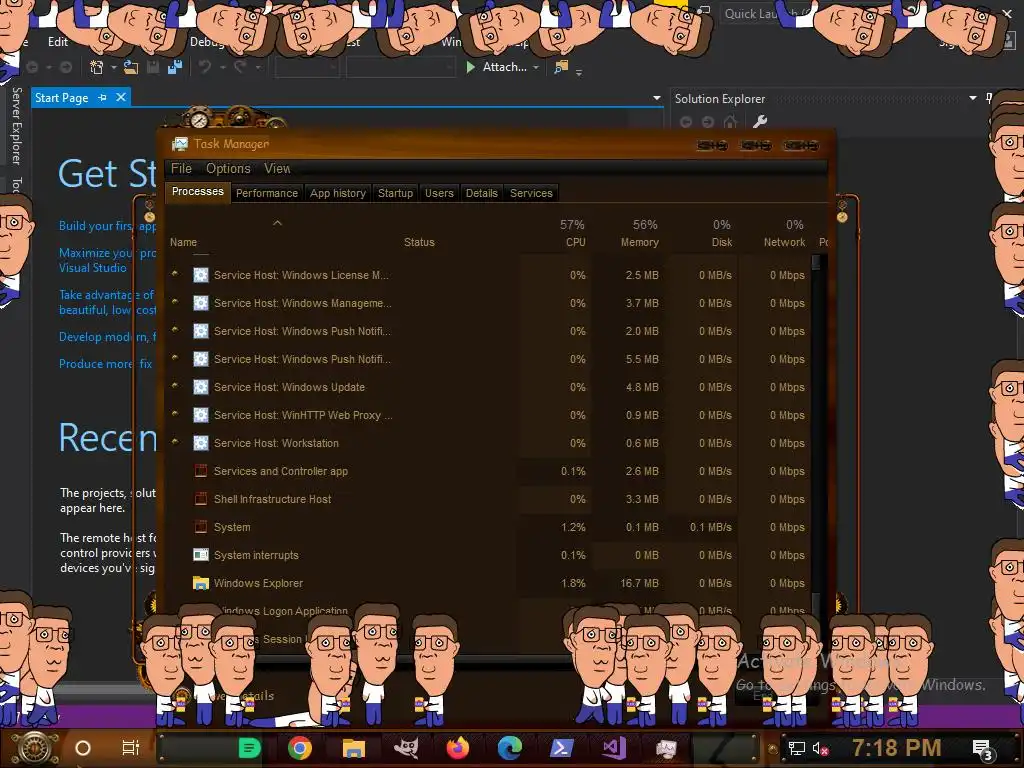Screen dimensions: 1024x768
Task: Open Solution Explorer window options dropdown
Action: coord(972,98)
